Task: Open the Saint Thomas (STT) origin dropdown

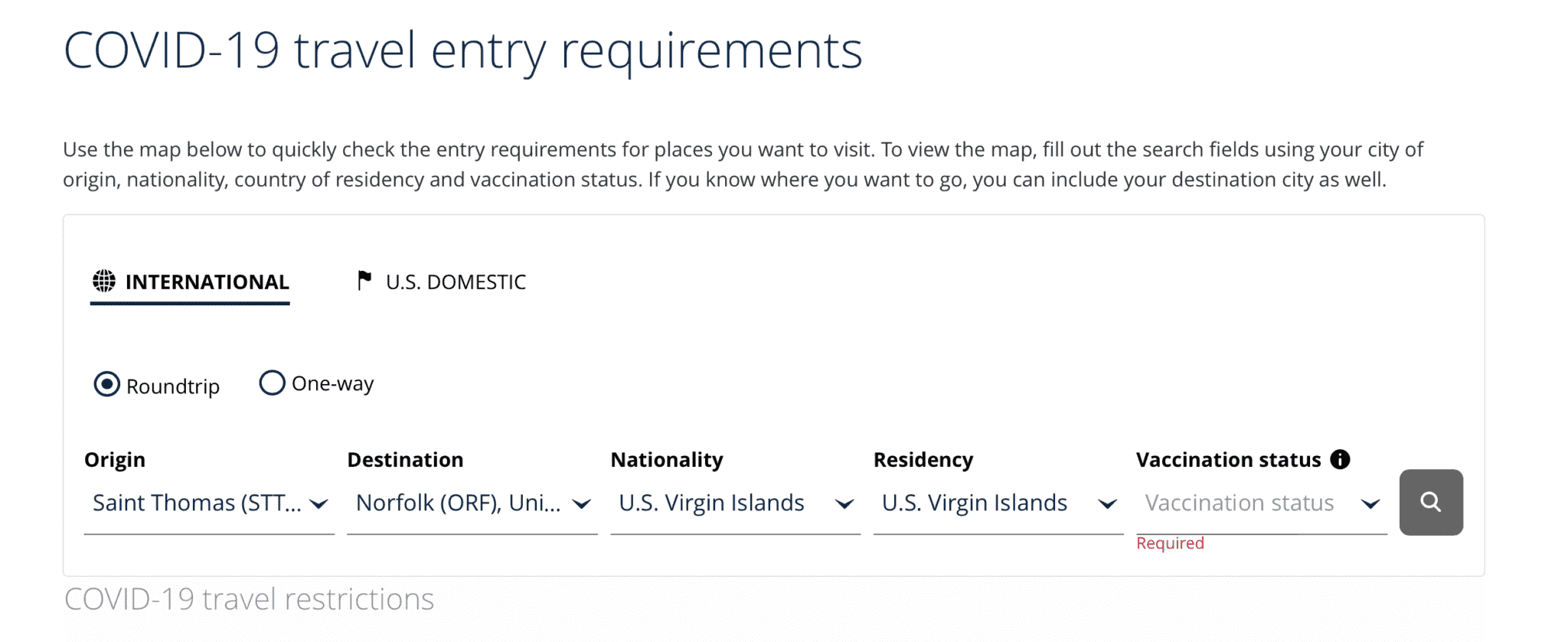Action: pos(209,503)
